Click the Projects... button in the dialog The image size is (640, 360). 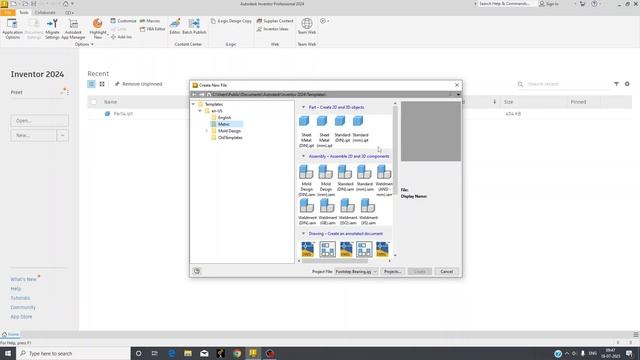point(392,271)
